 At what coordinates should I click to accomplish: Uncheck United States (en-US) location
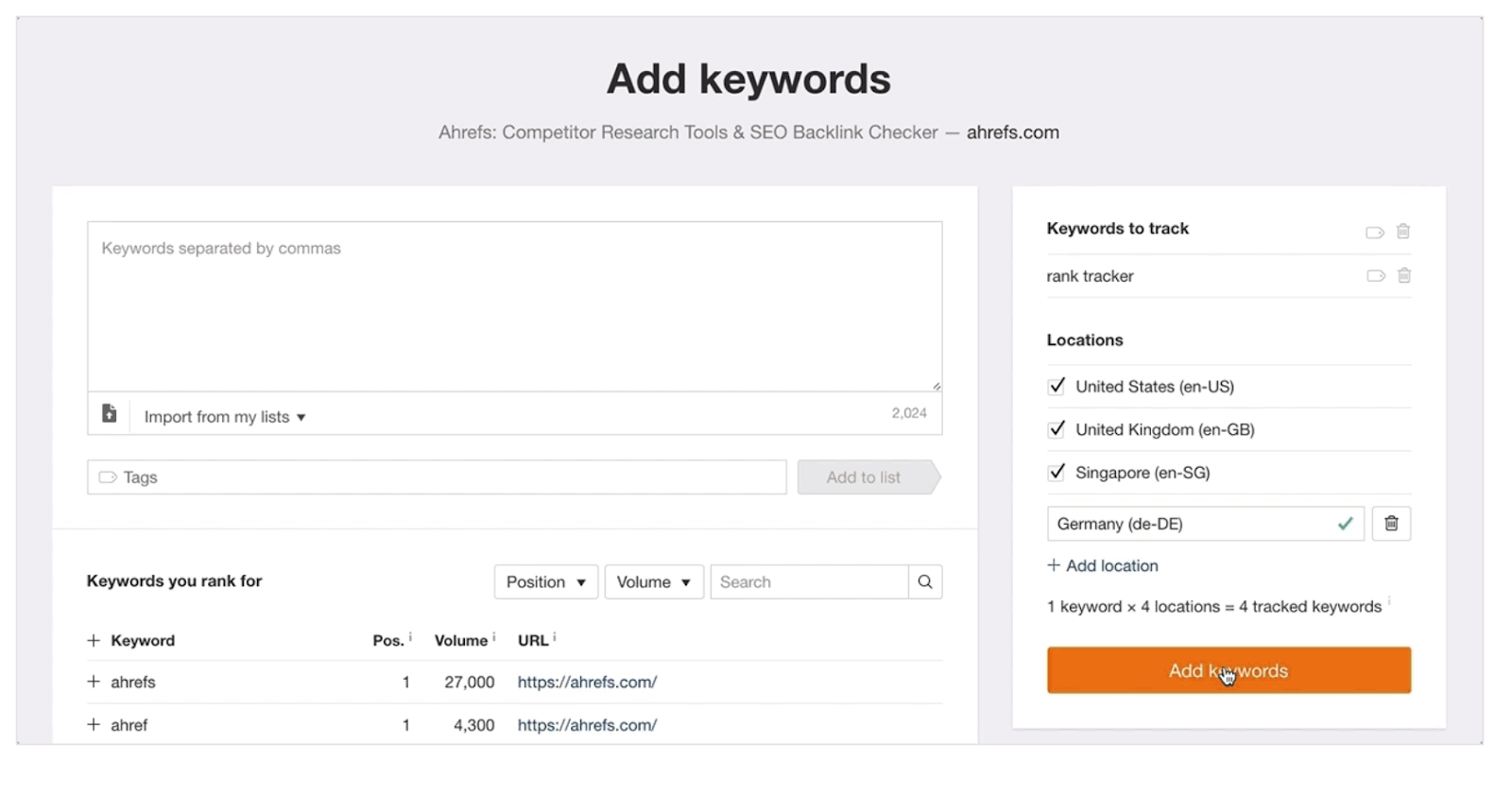[x=1057, y=386]
